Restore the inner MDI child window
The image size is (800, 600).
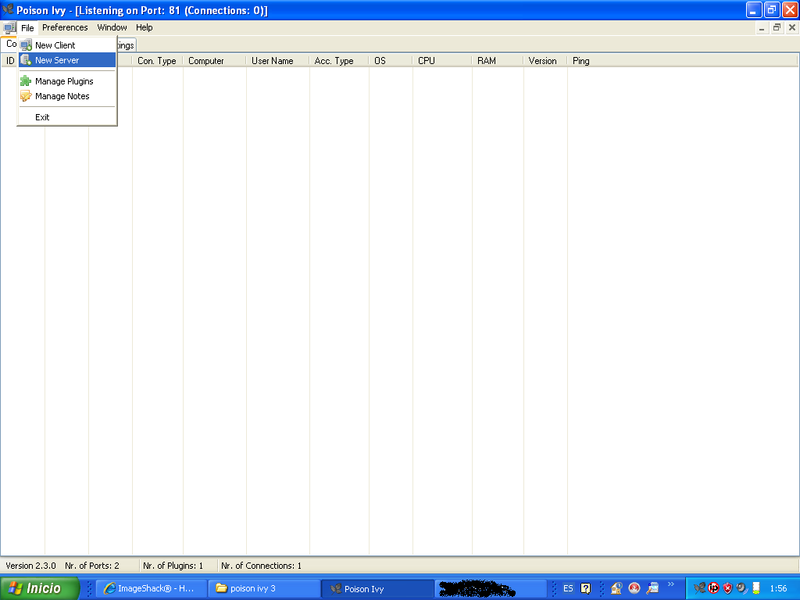click(777, 28)
